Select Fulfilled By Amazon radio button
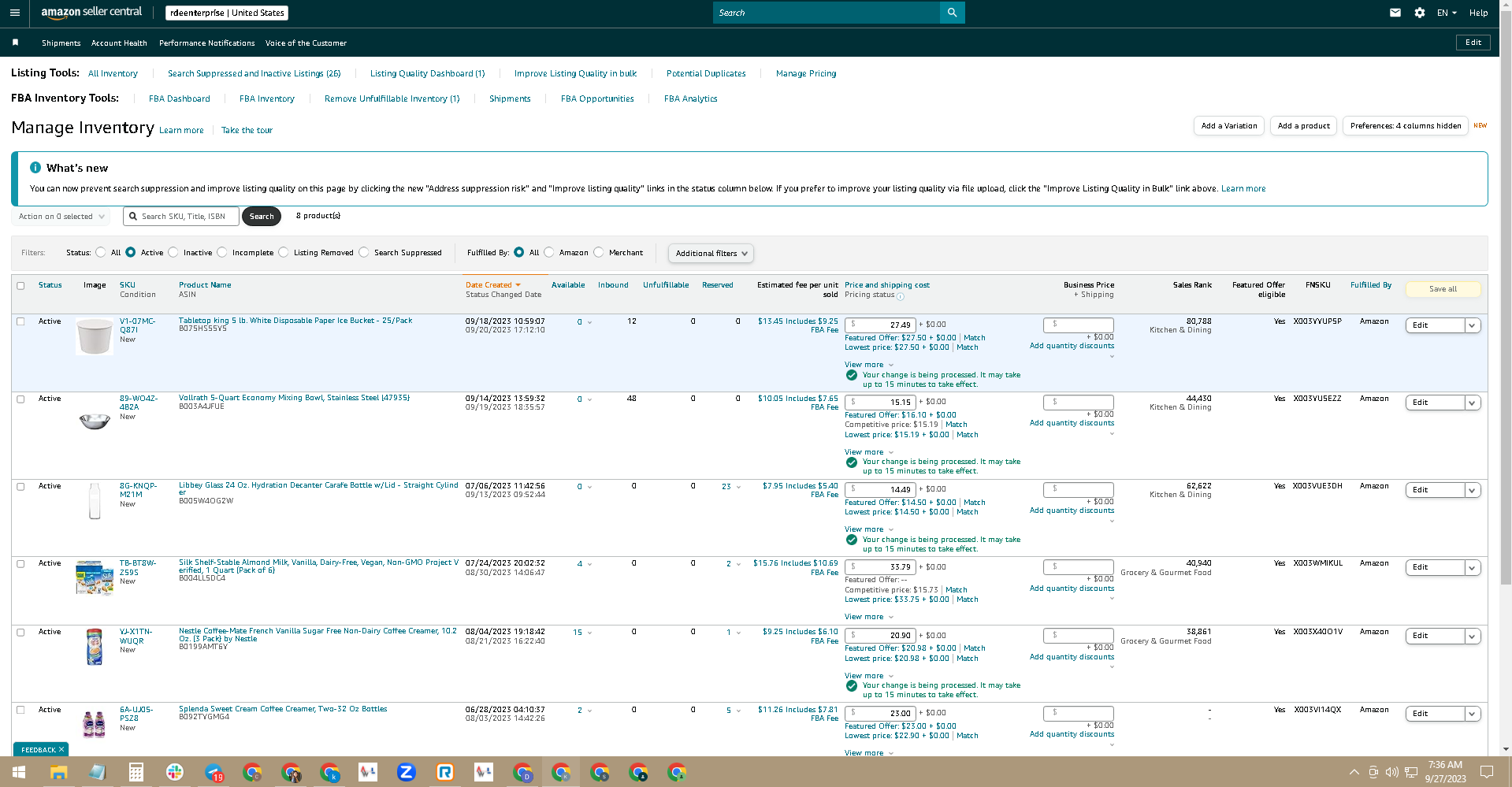The width and height of the screenshot is (1512, 787). tap(549, 253)
